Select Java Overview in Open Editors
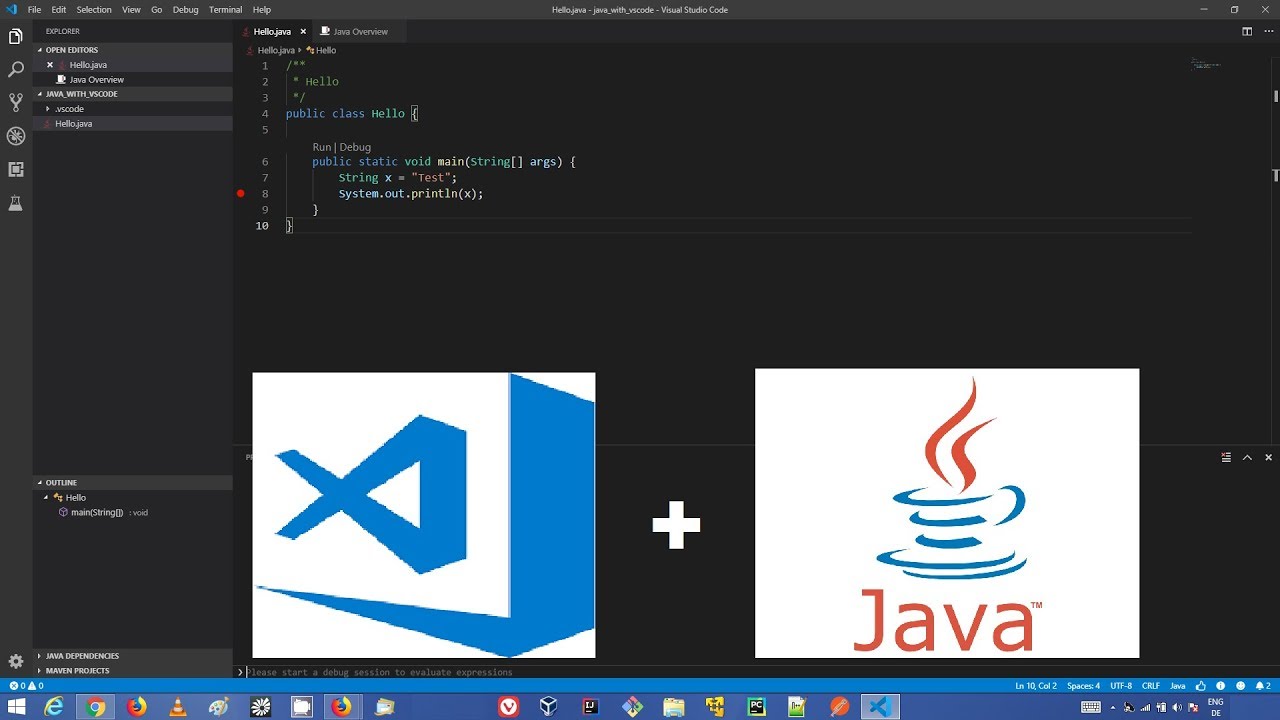 point(133,80)
